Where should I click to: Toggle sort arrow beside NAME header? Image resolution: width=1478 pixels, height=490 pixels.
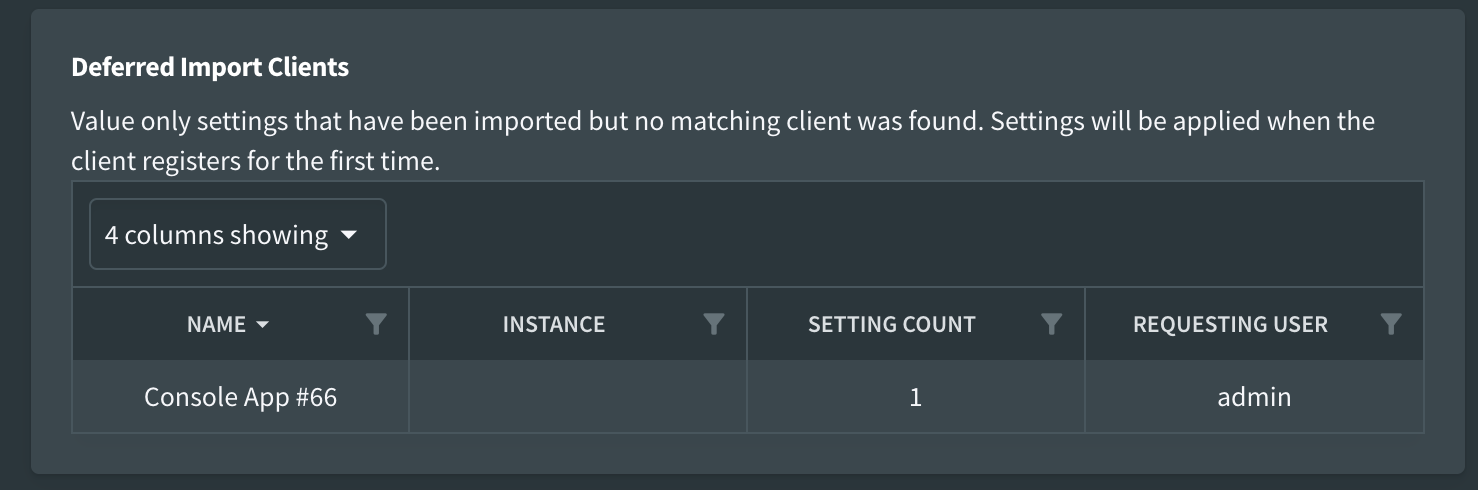pyautogui.click(x=263, y=325)
